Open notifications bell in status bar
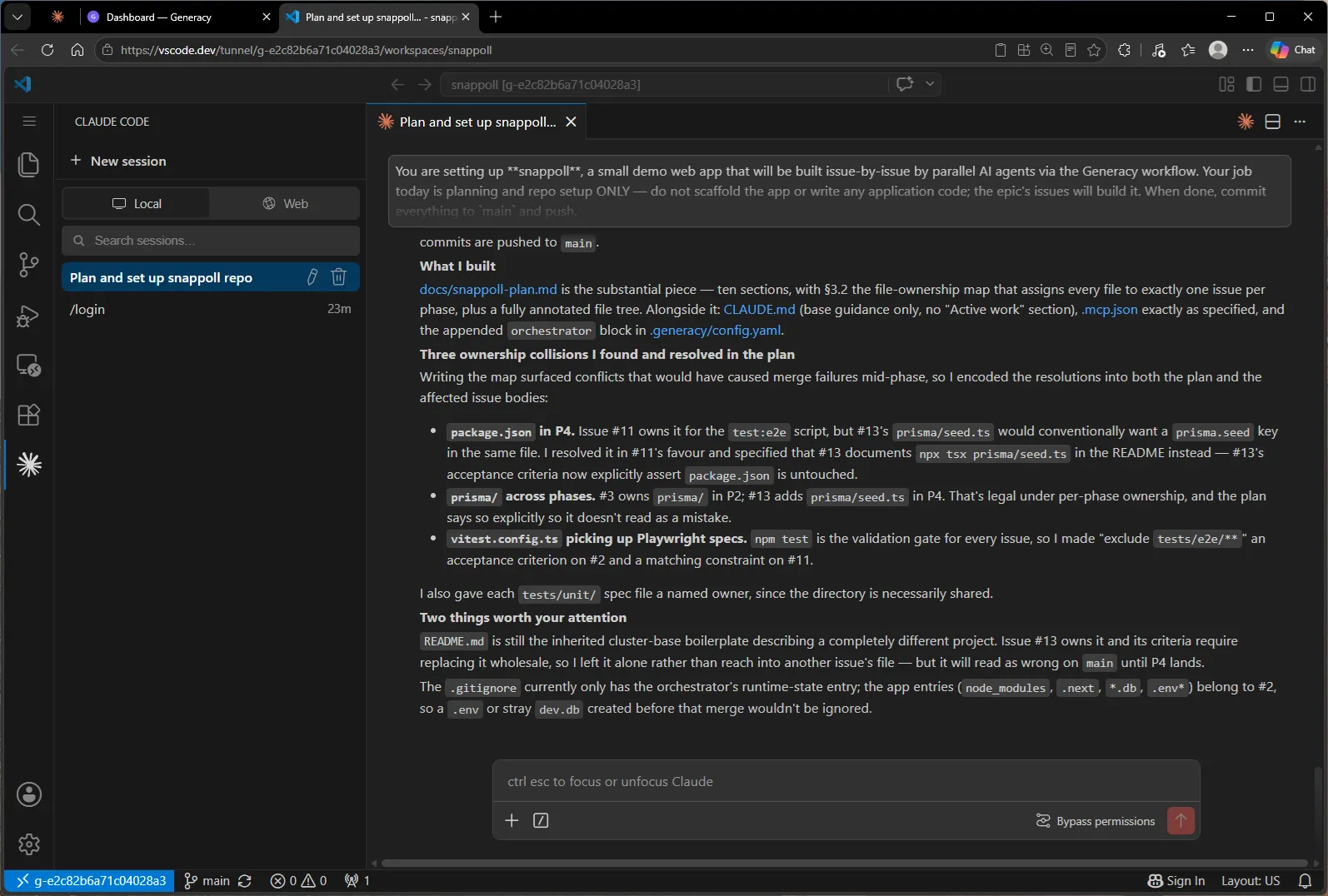Image resolution: width=1328 pixels, height=896 pixels. pyautogui.click(x=1306, y=881)
